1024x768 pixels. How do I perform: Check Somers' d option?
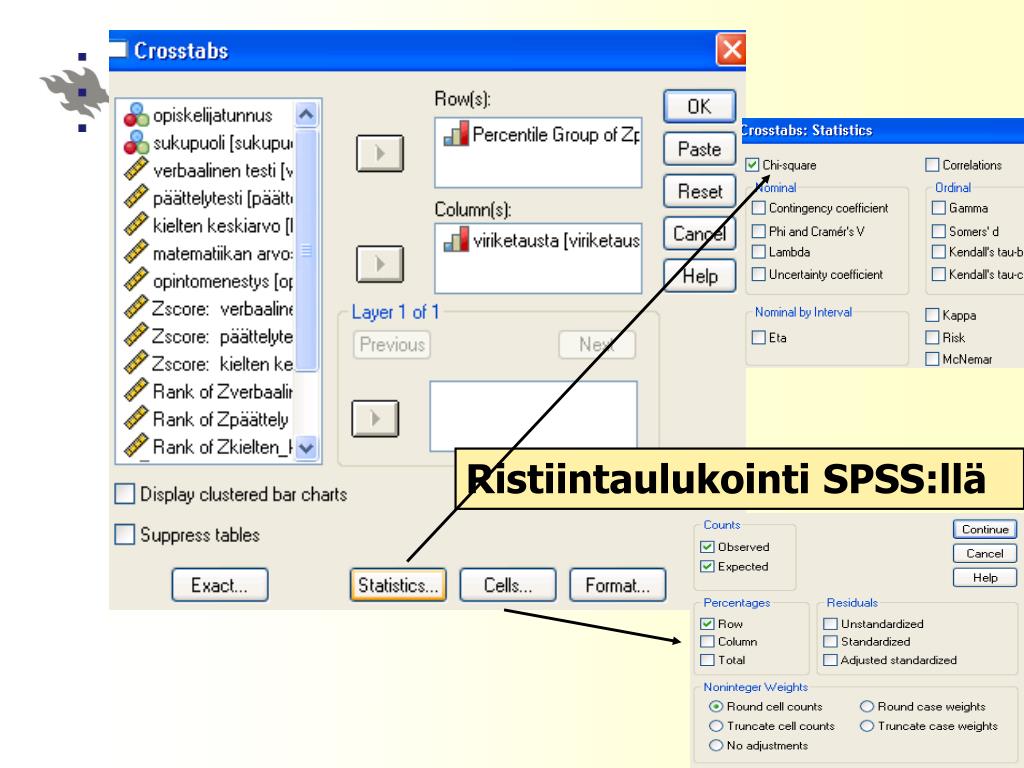(939, 231)
